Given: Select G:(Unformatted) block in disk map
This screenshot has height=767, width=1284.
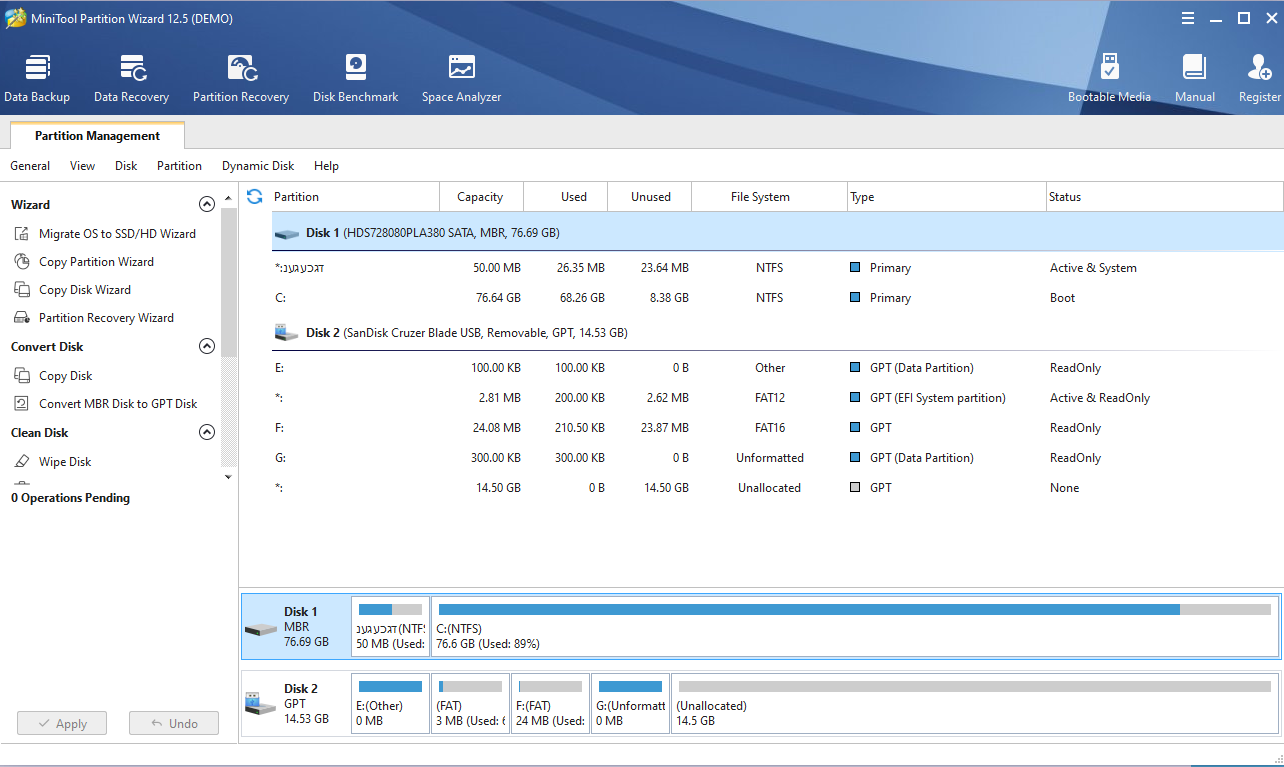Looking at the screenshot, I should 630,703.
